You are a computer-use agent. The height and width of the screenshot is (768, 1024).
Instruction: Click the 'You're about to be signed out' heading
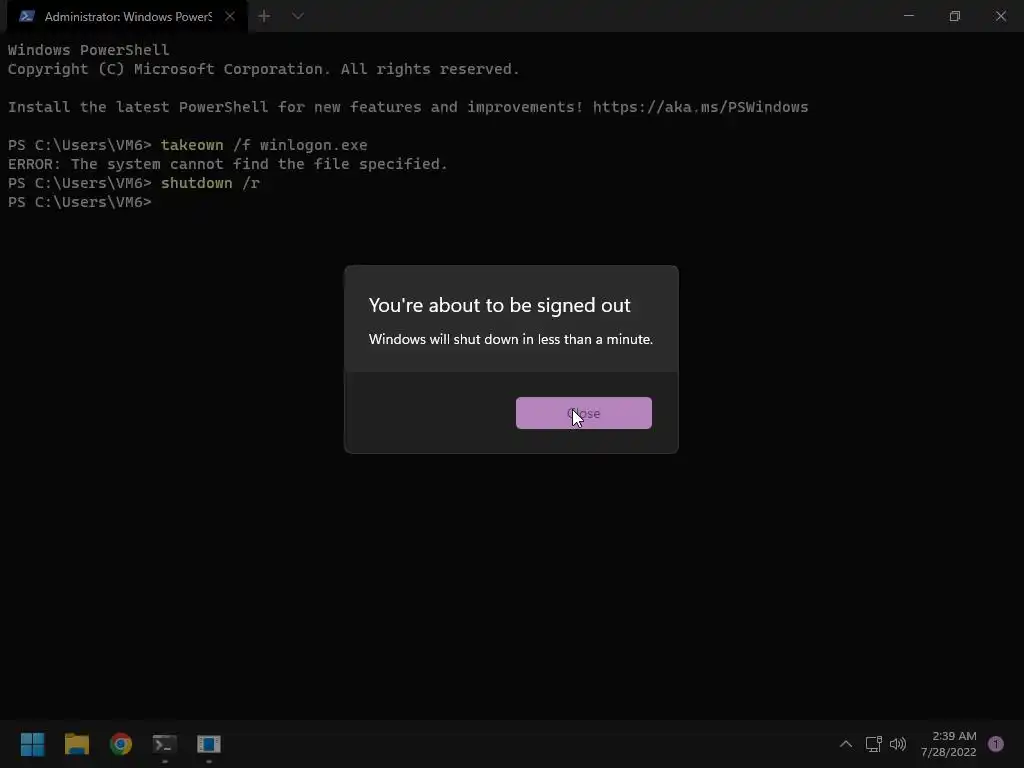500,305
